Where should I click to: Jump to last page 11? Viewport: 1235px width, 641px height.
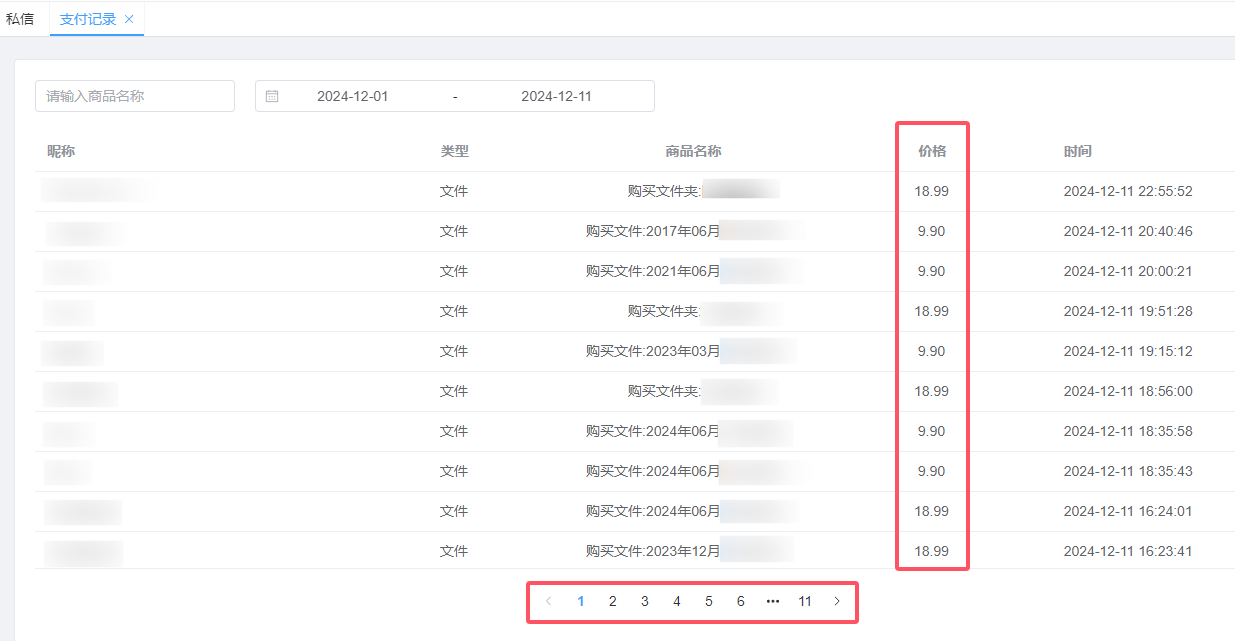[805, 601]
